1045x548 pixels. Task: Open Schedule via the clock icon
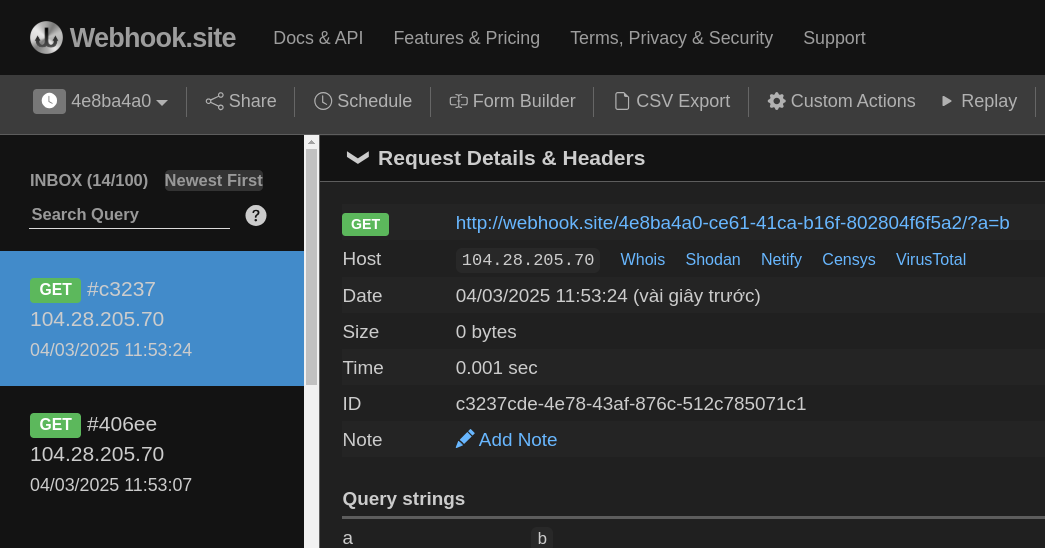(323, 101)
